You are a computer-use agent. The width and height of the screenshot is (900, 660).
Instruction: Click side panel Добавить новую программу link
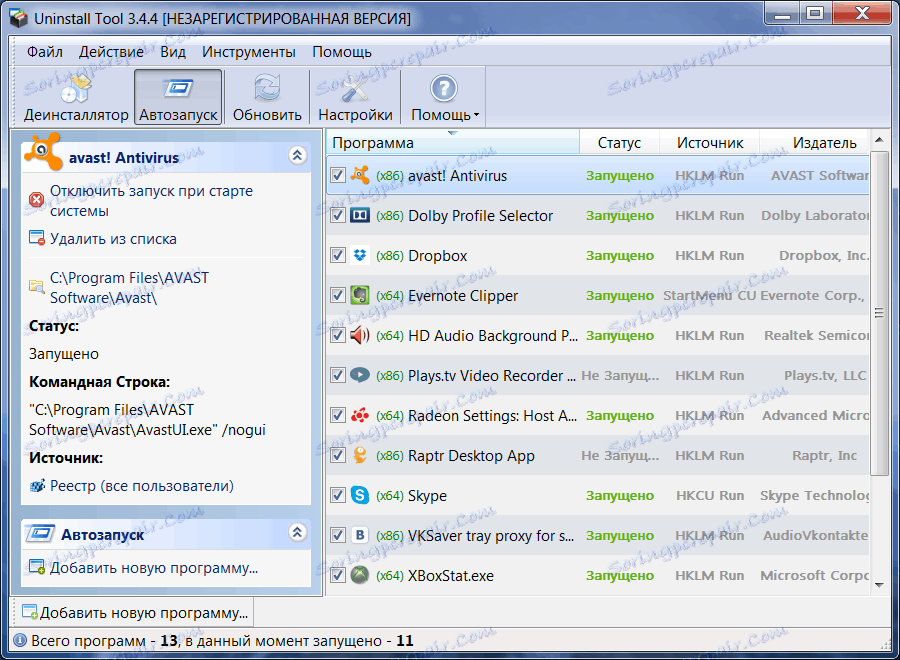point(154,568)
